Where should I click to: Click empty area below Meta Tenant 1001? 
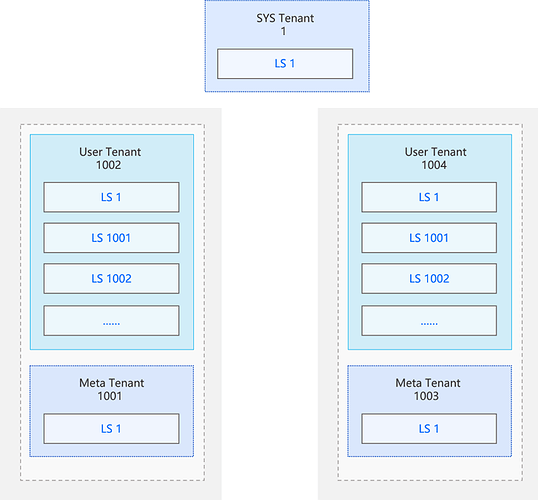tap(112, 468)
